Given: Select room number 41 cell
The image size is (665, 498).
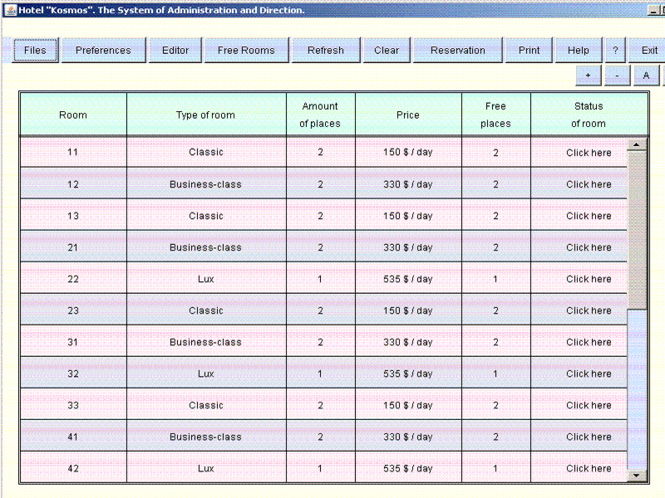Looking at the screenshot, I should pos(73,437).
